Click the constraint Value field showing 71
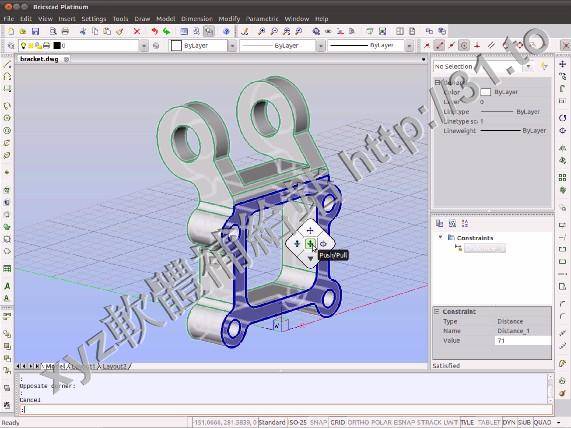This screenshot has height=428, width=571. coord(523,341)
